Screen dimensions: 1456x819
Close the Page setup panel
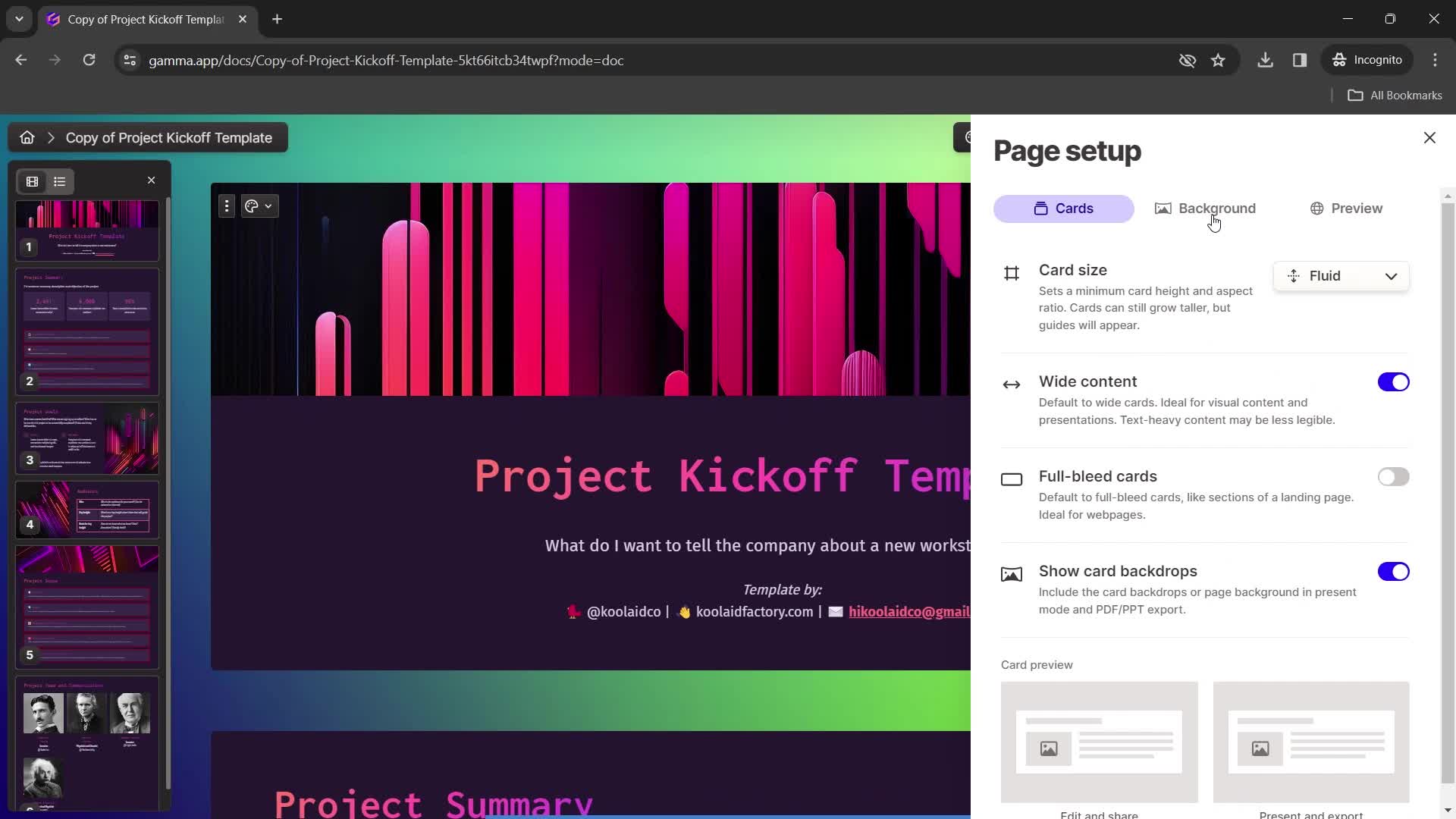pyautogui.click(x=1430, y=137)
